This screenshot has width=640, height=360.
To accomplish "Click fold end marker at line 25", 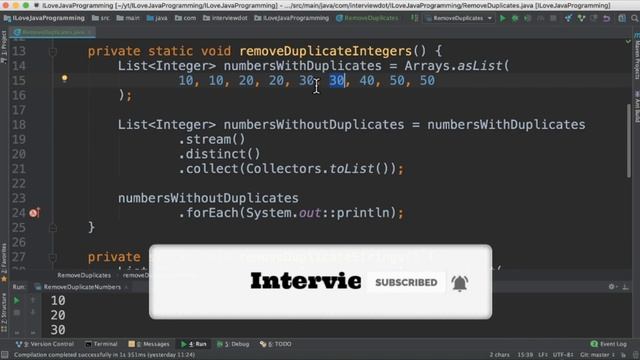I will (x=53, y=228).
